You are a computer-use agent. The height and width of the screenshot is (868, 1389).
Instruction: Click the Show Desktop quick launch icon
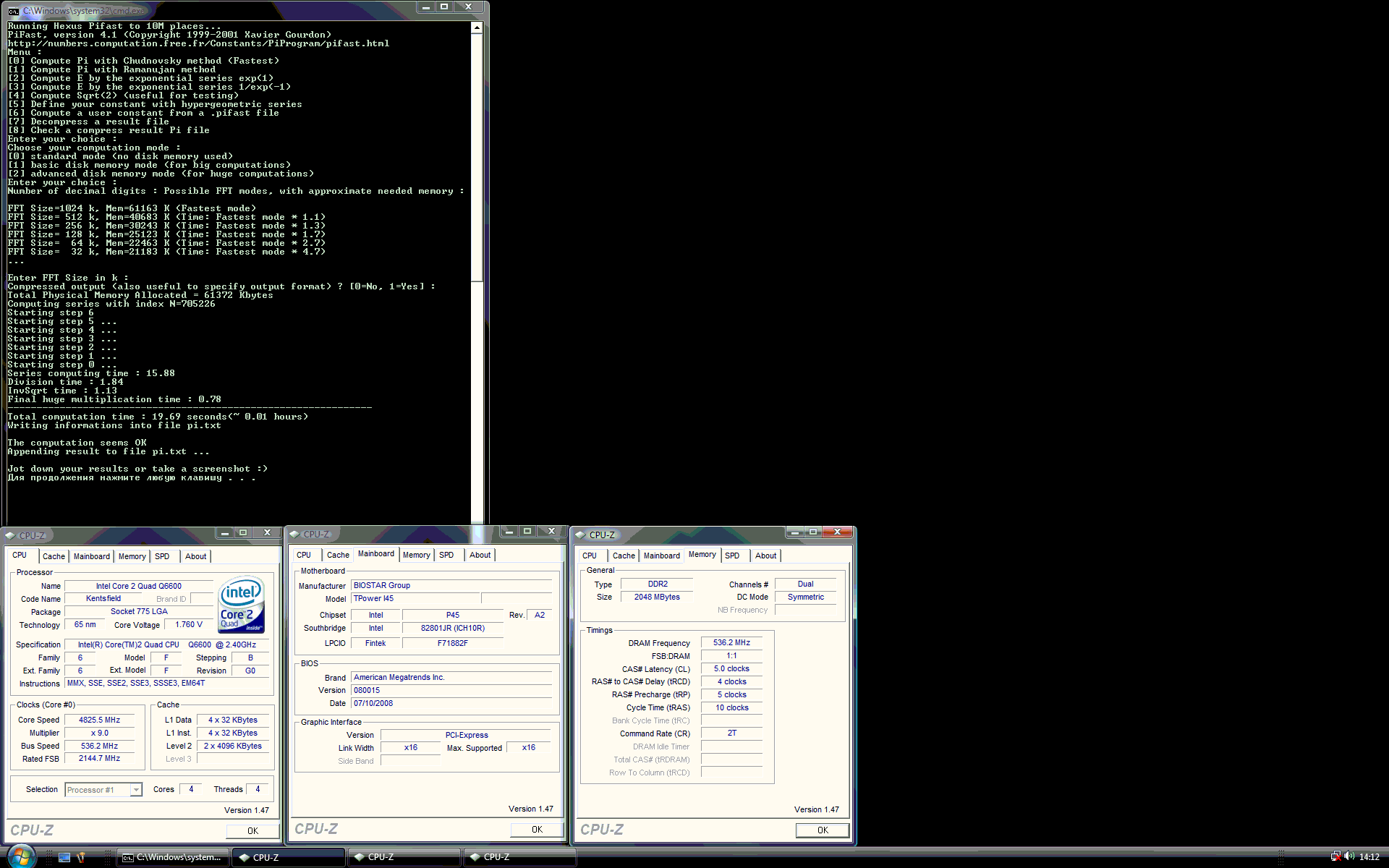64,857
